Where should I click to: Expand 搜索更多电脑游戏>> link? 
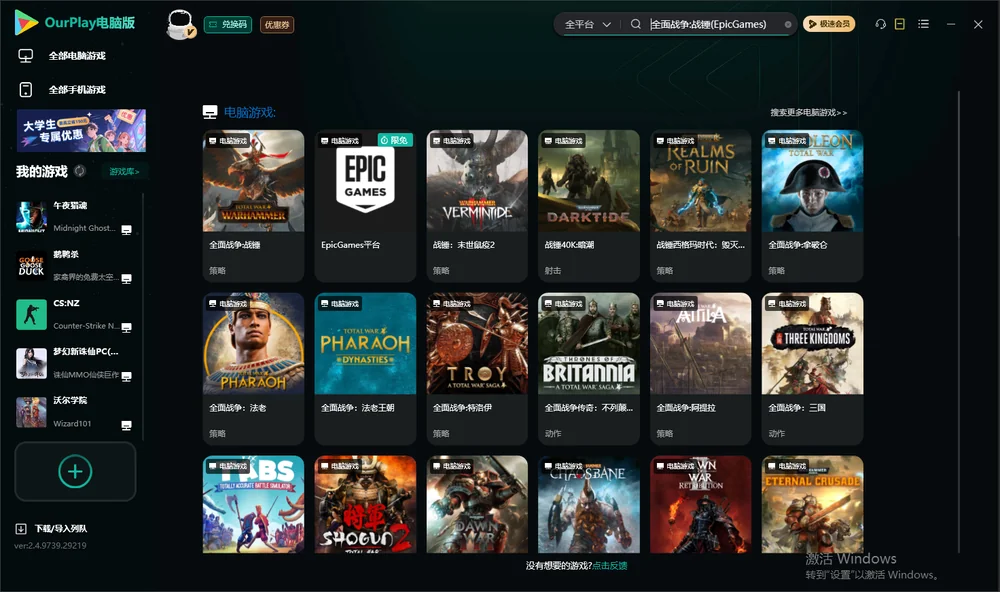pyautogui.click(x=808, y=112)
